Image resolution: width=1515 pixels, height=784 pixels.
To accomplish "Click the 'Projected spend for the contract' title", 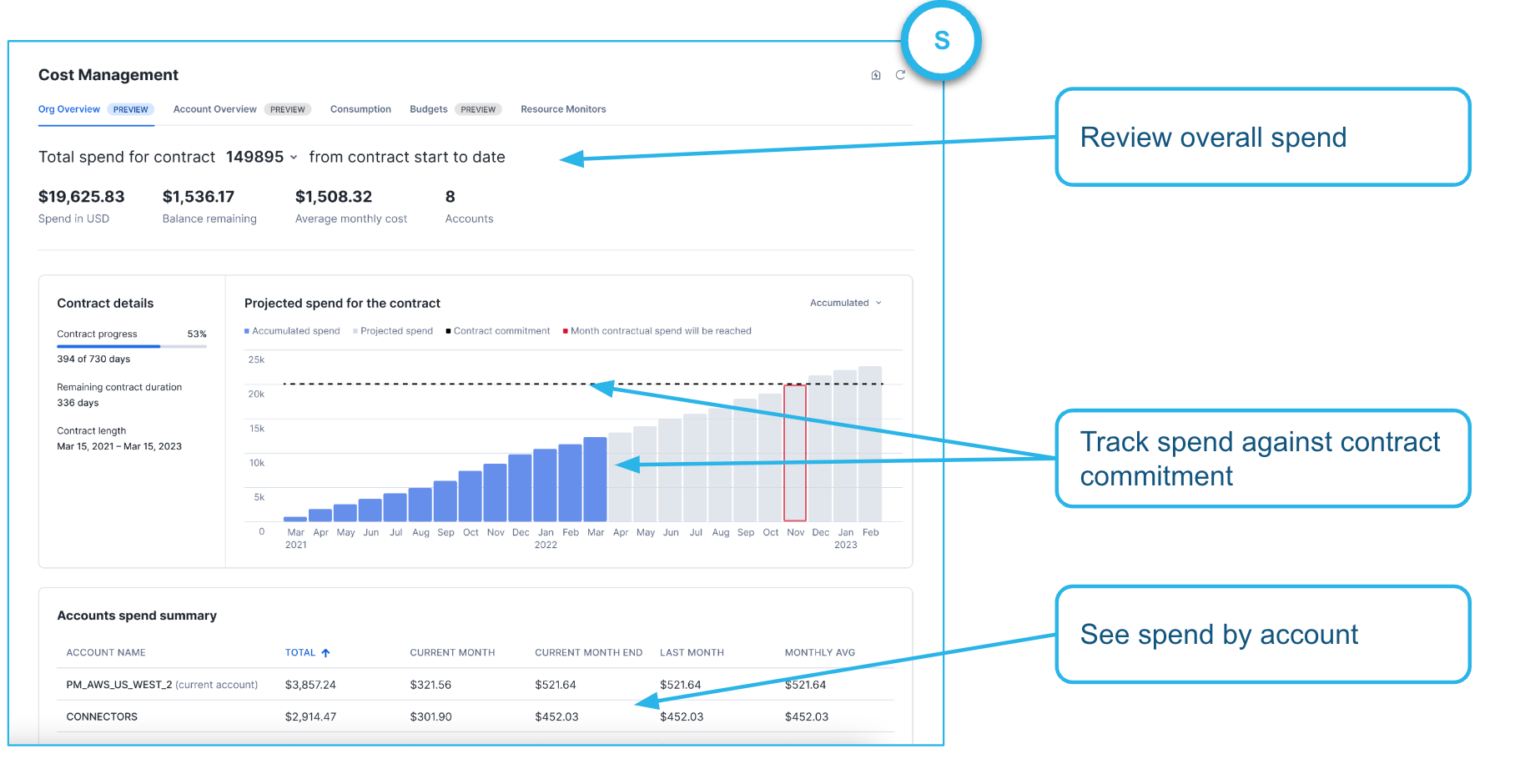I will (342, 304).
